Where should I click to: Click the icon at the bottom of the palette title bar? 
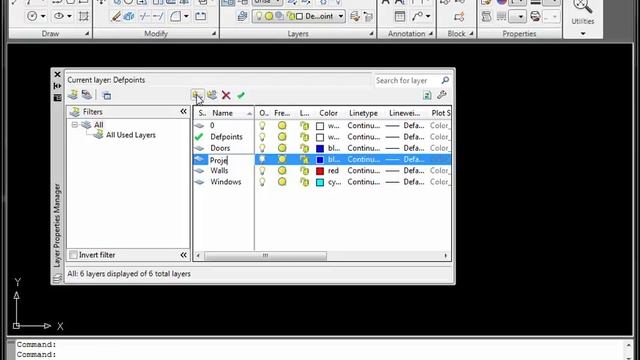(57, 278)
